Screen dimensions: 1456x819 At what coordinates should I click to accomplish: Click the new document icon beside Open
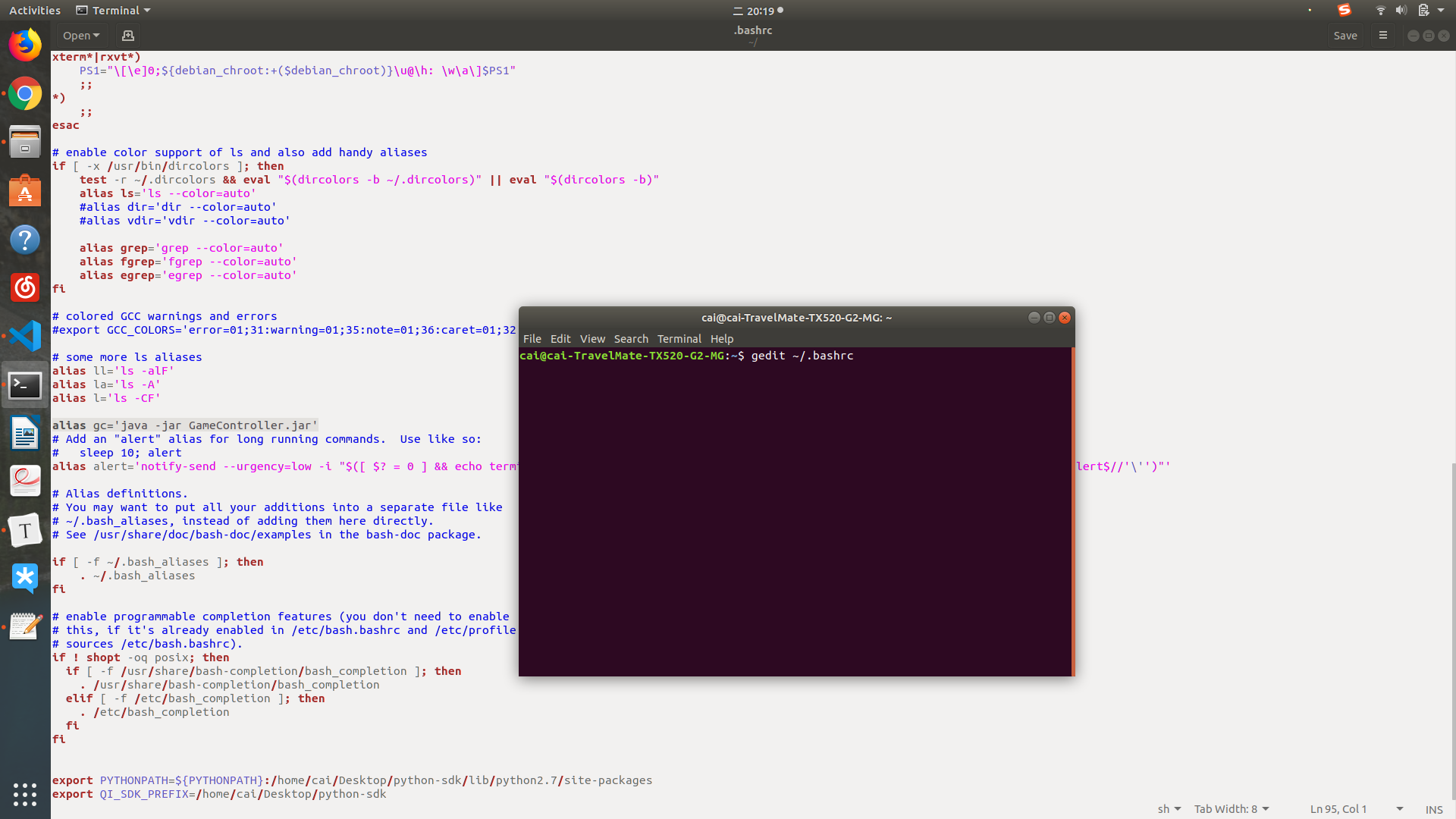pos(127,36)
